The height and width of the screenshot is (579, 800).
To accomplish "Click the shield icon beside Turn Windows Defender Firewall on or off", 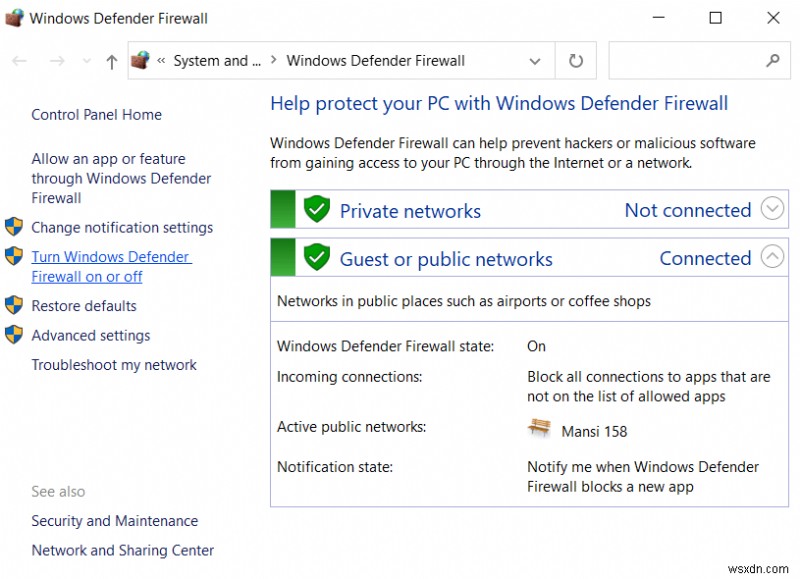I will click(14, 257).
